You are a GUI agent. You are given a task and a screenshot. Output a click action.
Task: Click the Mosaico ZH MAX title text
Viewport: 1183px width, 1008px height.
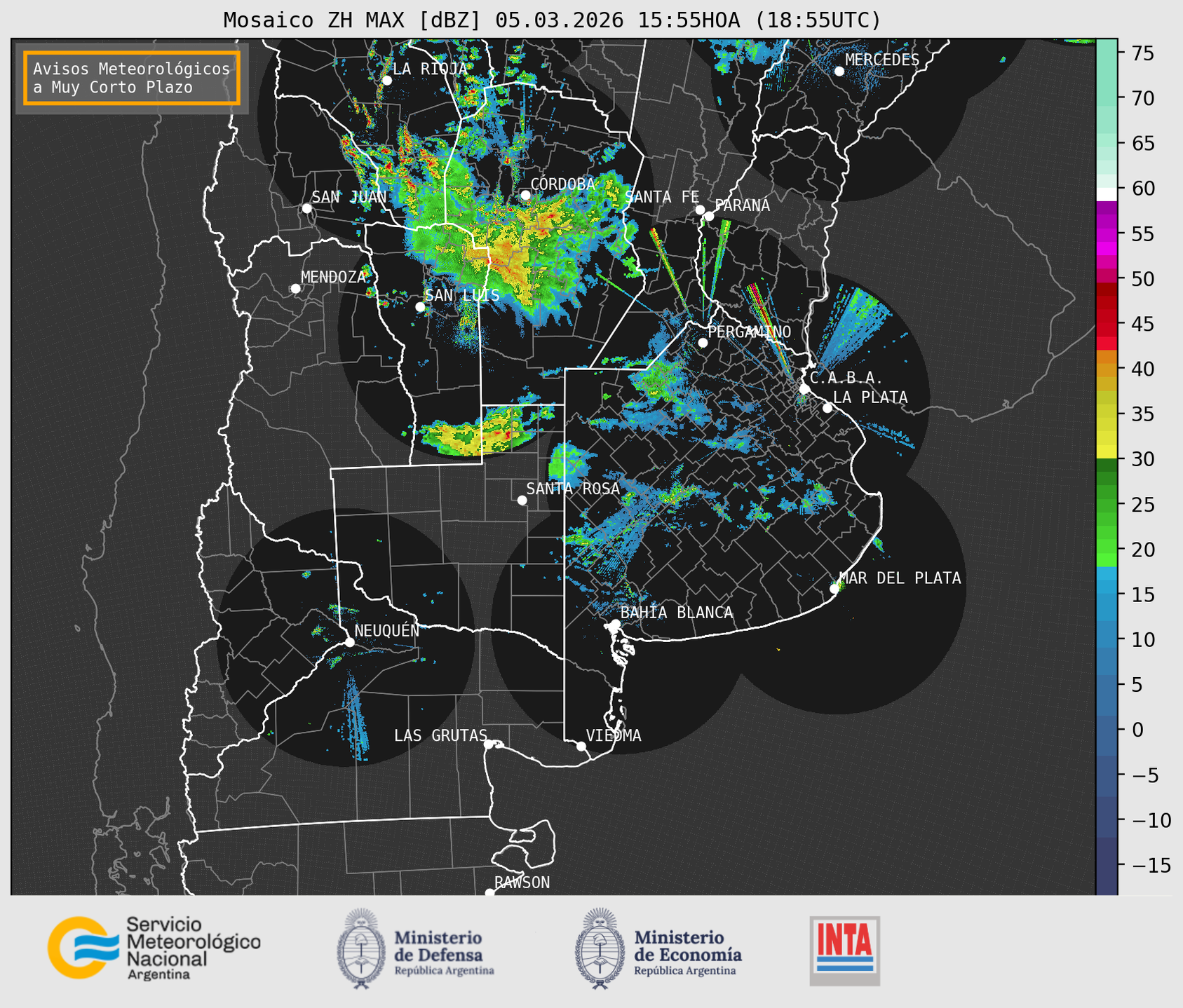click(551, 20)
